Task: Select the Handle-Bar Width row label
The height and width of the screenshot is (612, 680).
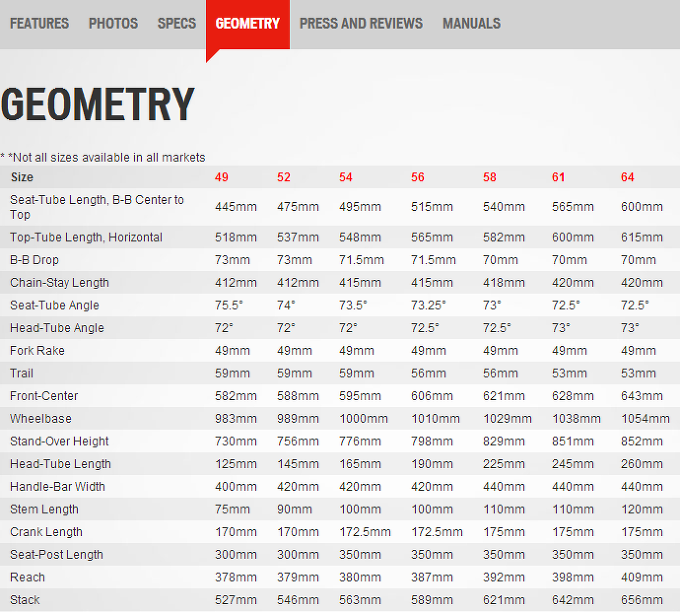Action: click(x=57, y=487)
